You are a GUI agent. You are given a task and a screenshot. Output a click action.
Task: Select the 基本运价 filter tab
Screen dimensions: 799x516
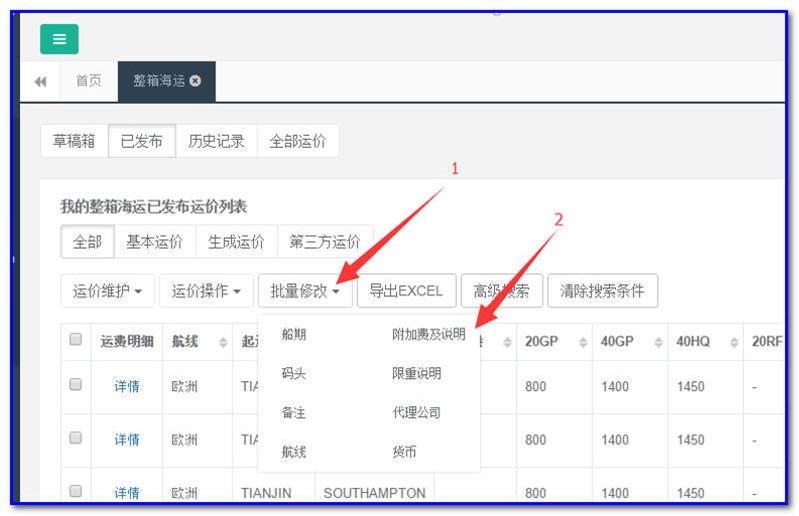(154, 241)
